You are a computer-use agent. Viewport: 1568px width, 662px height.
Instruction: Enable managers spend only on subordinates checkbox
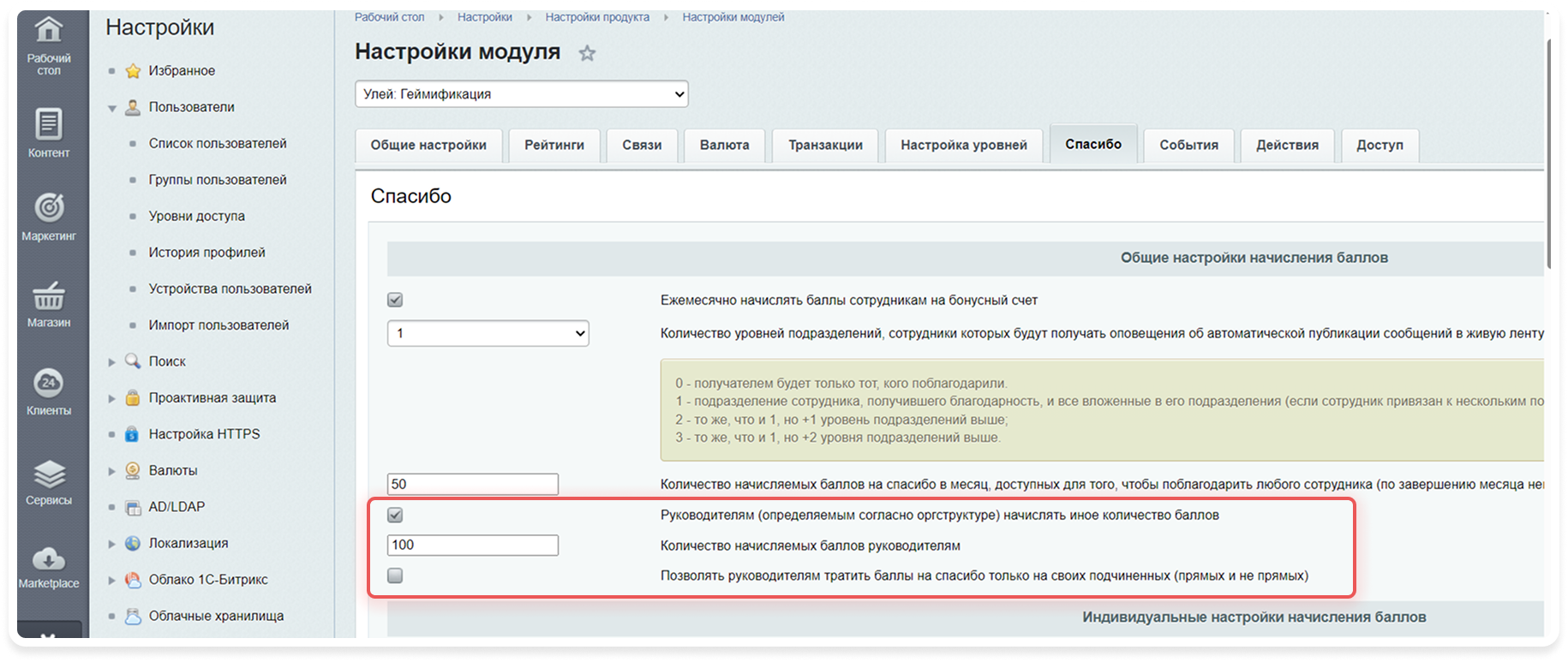(x=395, y=576)
